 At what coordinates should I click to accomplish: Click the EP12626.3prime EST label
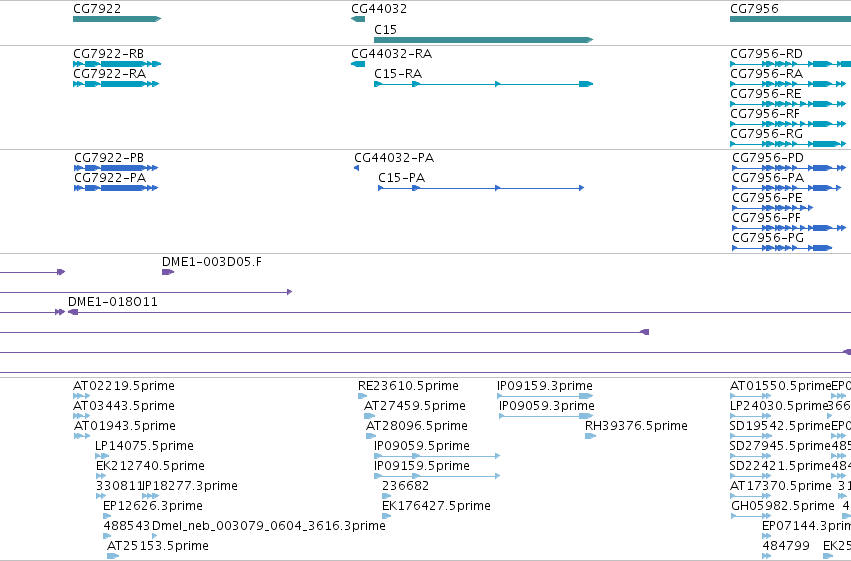(153, 506)
